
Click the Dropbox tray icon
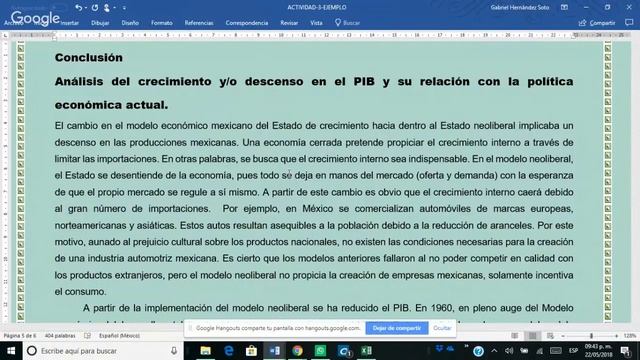click(439, 349)
